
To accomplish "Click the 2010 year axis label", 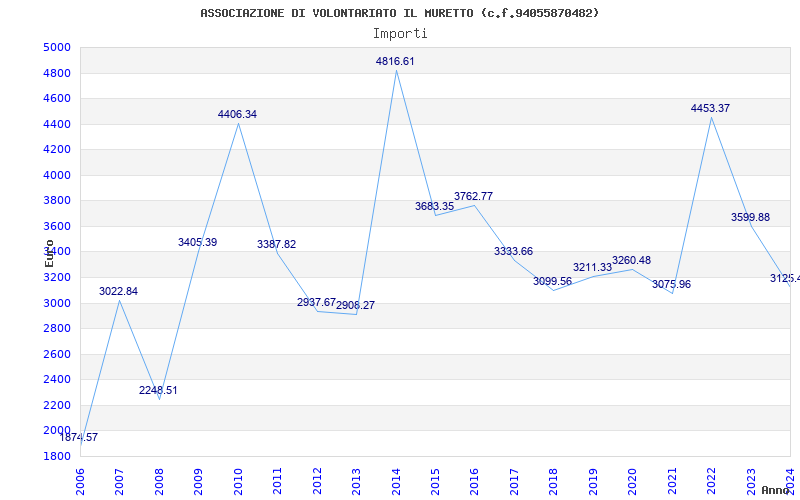I will click(x=238, y=482).
